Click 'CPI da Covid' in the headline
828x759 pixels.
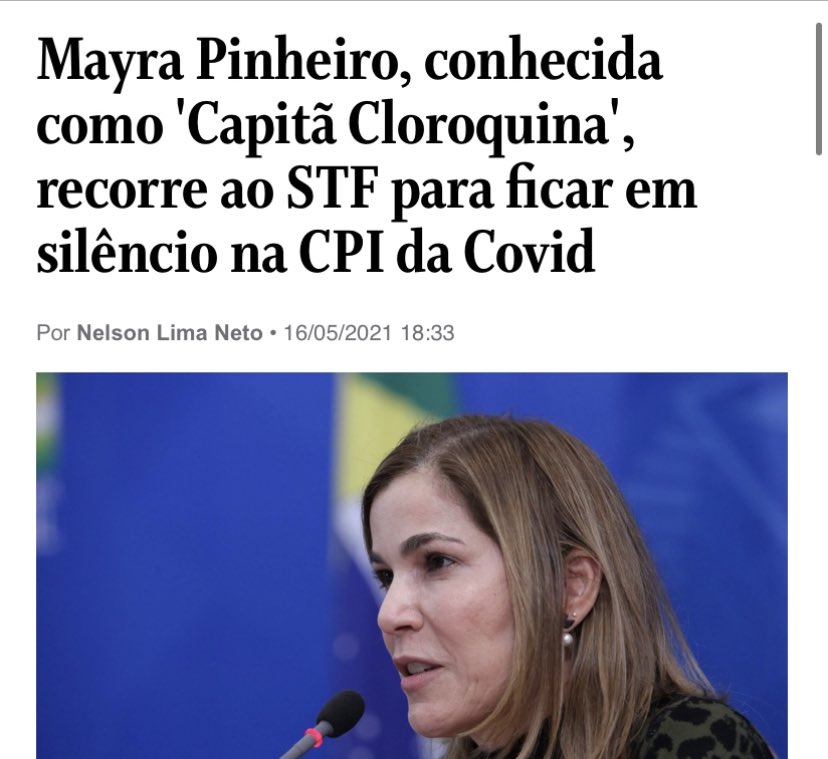(447, 253)
